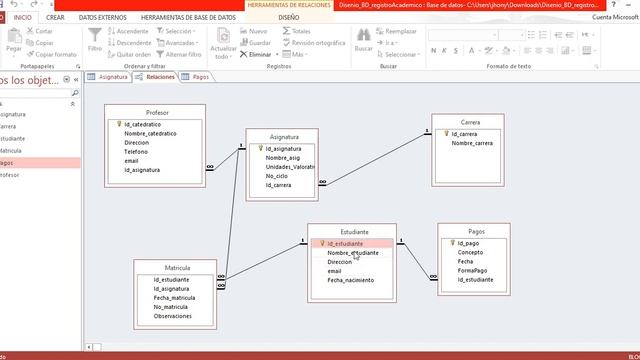Toggle Negrita bold formatting
Screen dimensions: 640x360
click(433, 51)
